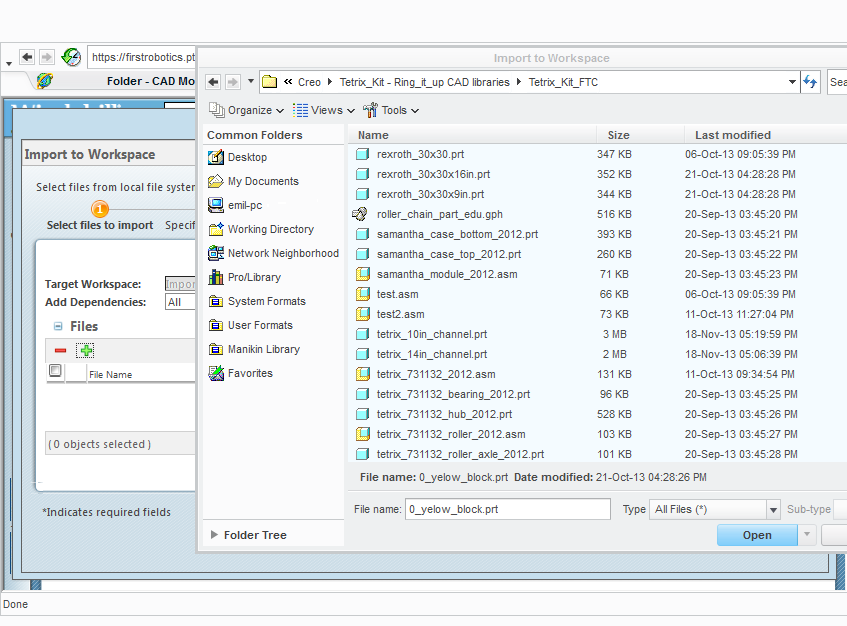The image size is (847, 626).
Task: Click the red minus remove-file icon
Action: 61,350
